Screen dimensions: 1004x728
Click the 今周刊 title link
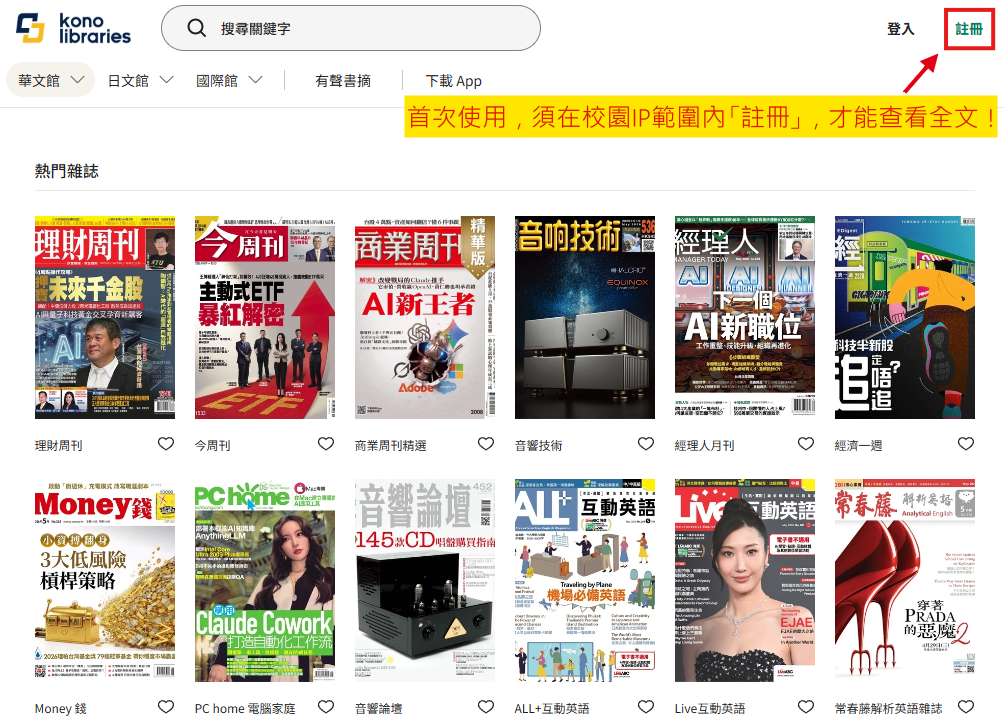[213, 446]
